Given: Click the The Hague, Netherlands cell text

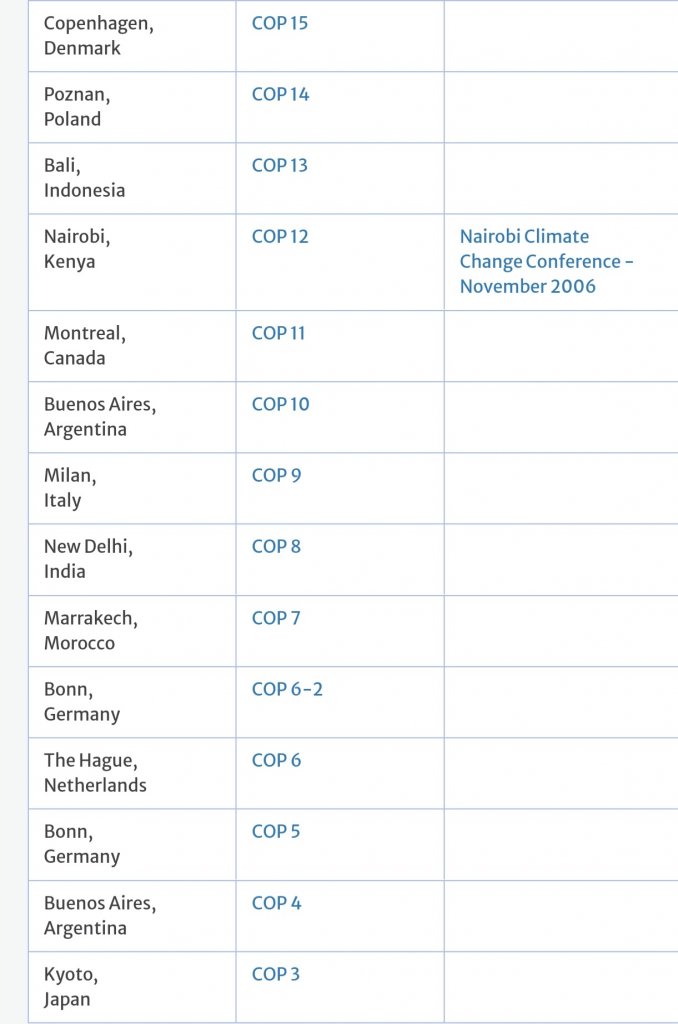Looking at the screenshot, I should tap(95, 773).
